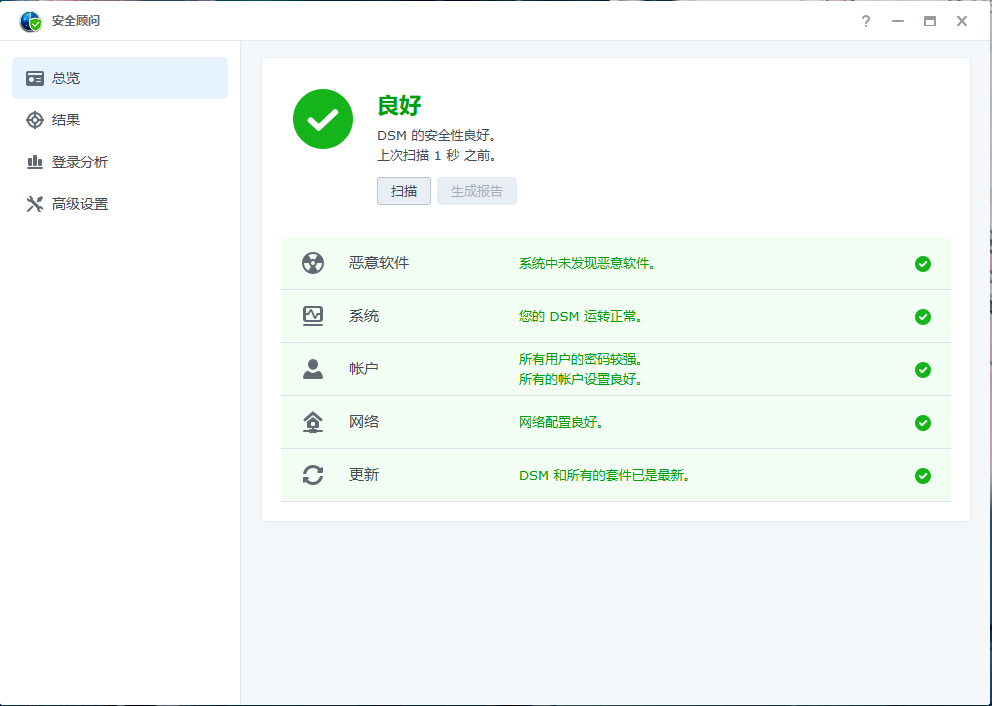Click the 良好 status heading

tap(399, 105)
